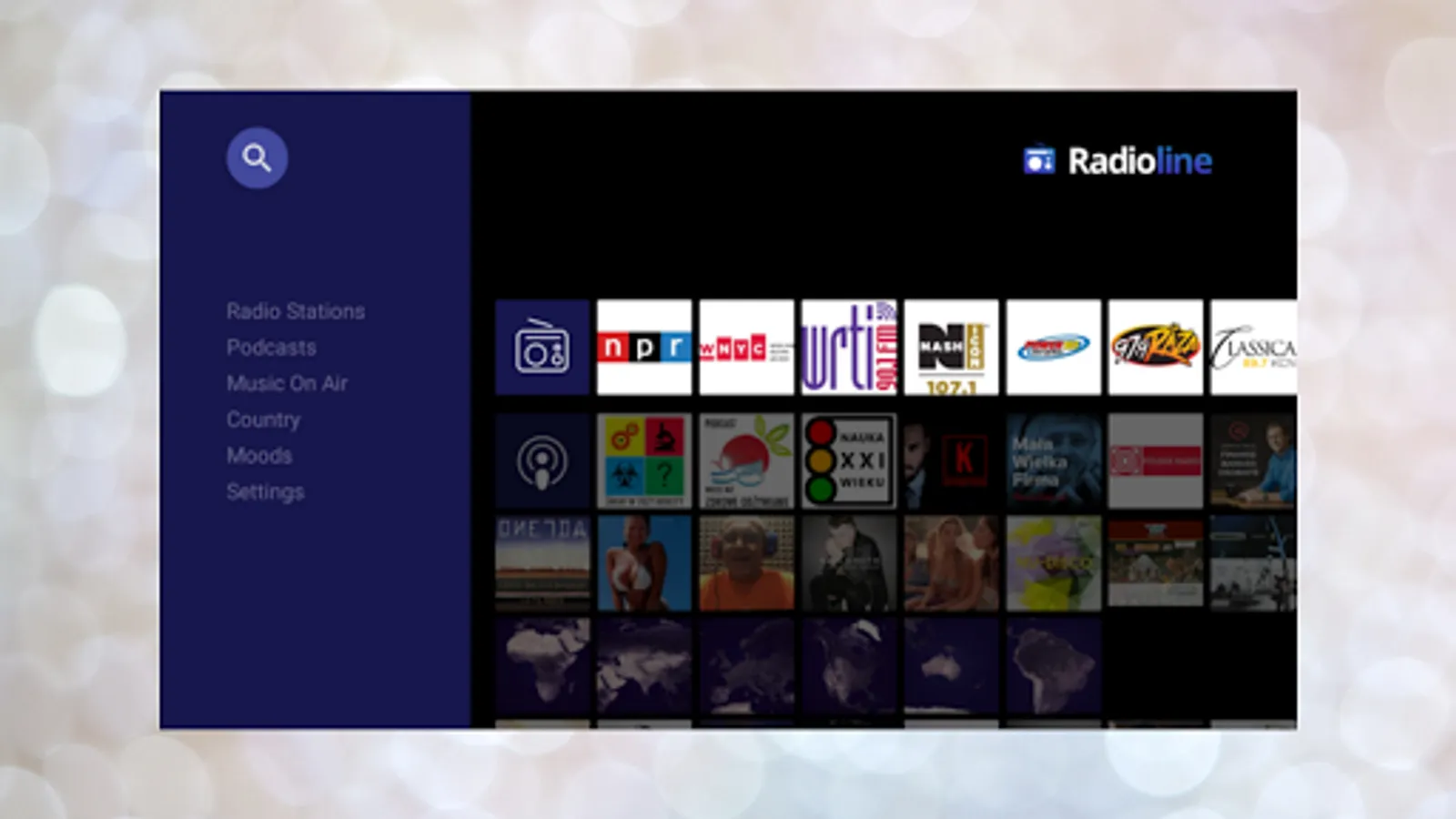Open the cover with man in dark suit

pos(848,563)
